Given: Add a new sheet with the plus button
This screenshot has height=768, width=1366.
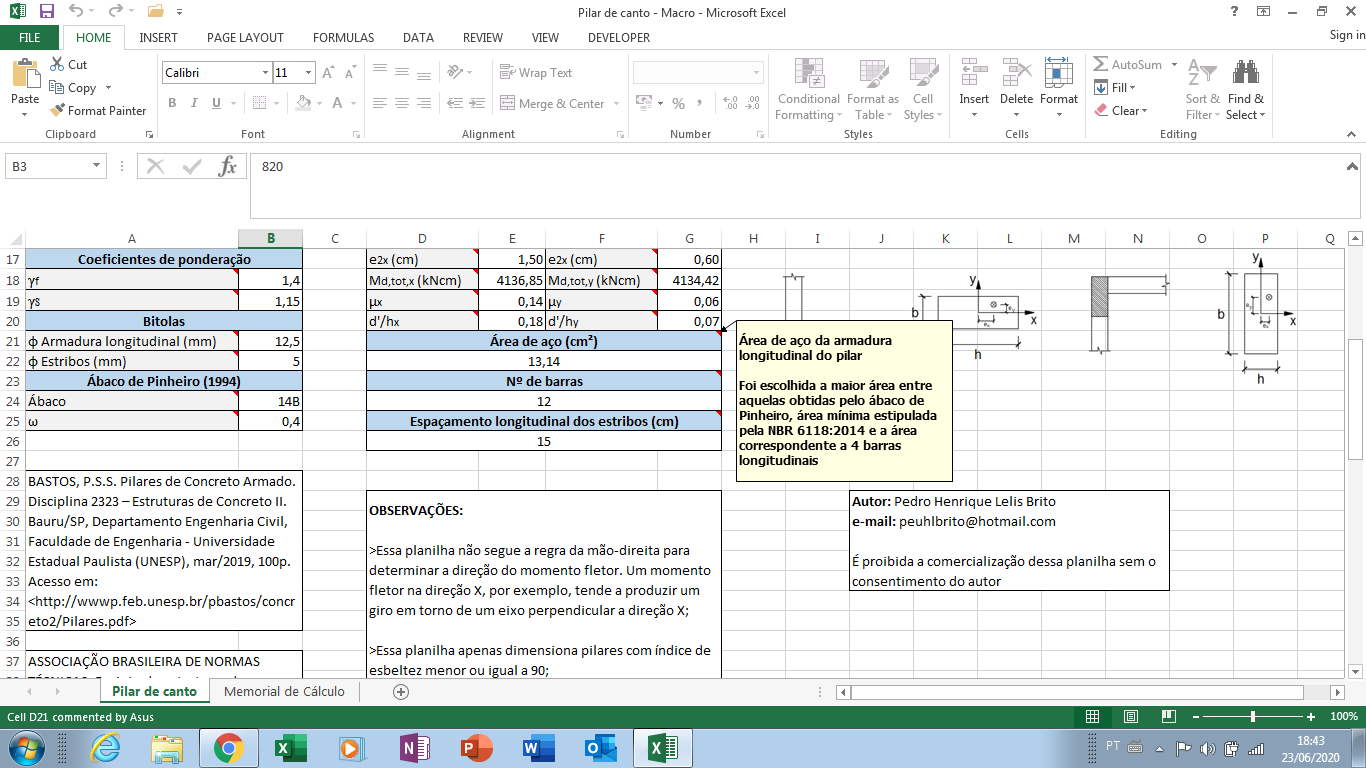Looking at the screenshot, I should pyautogui.click(x=401, y=691).
